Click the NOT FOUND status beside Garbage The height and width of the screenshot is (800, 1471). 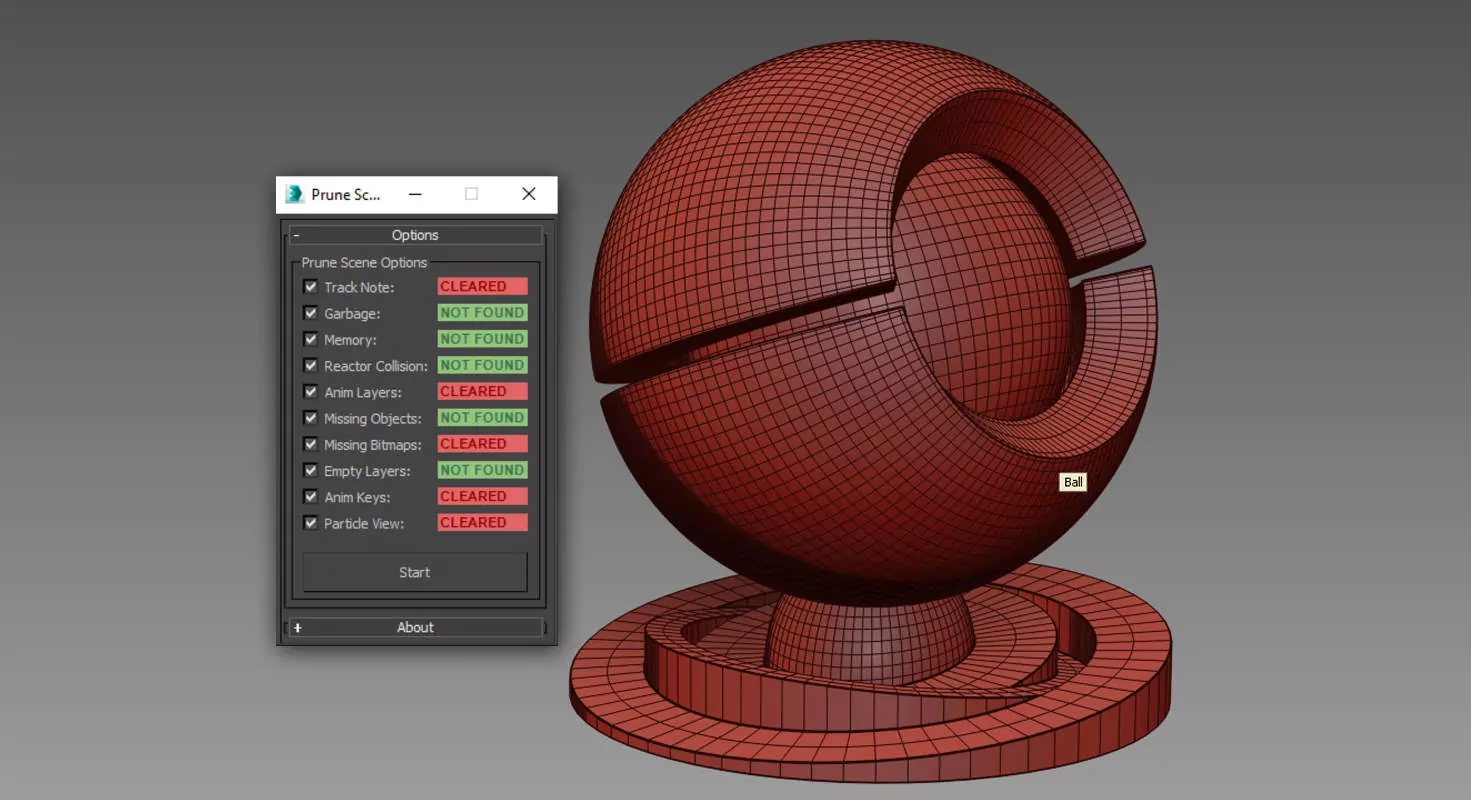pos(482,313)
